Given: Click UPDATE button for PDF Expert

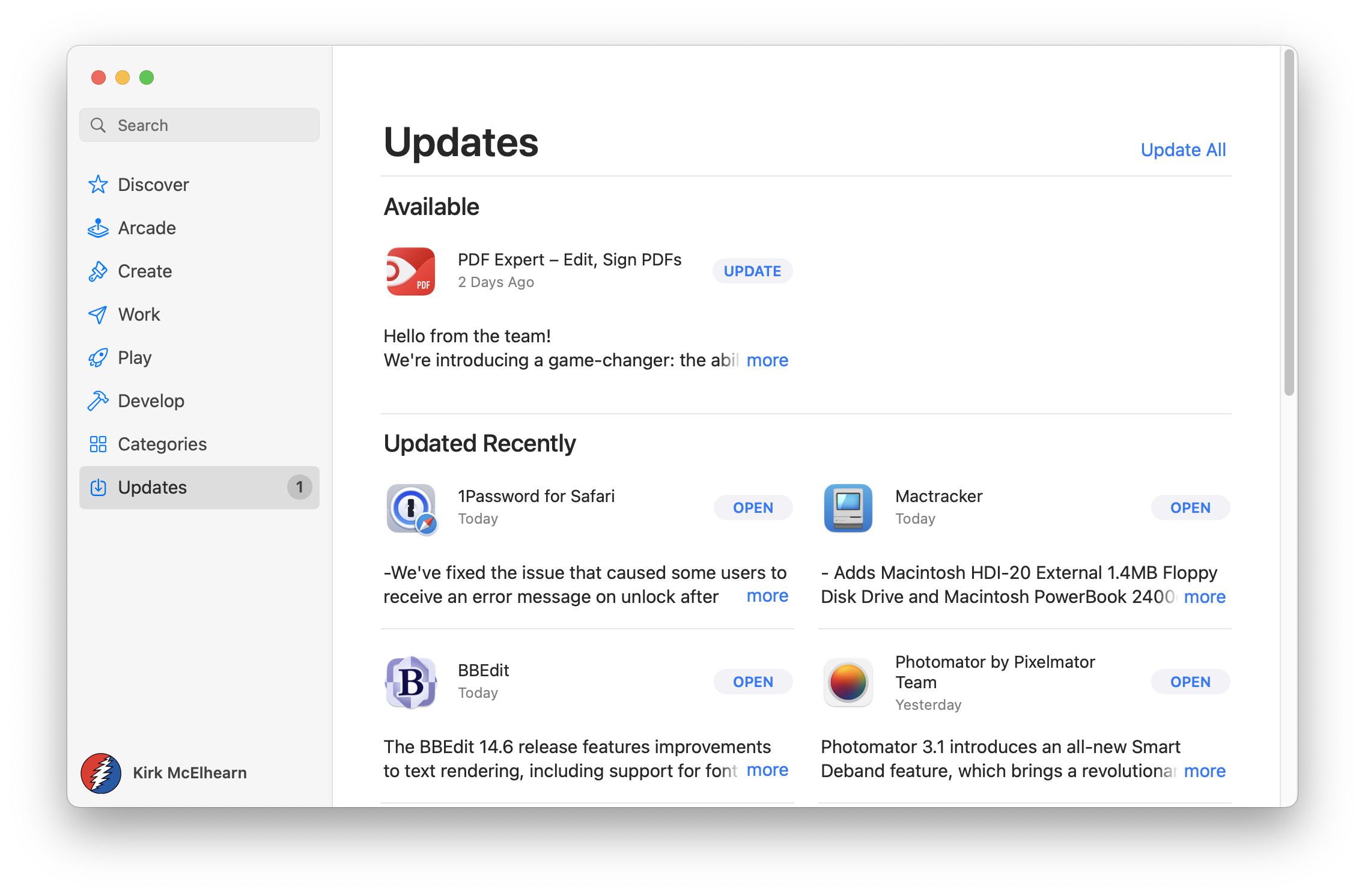Looking at the screenshot, I should 752,271.
